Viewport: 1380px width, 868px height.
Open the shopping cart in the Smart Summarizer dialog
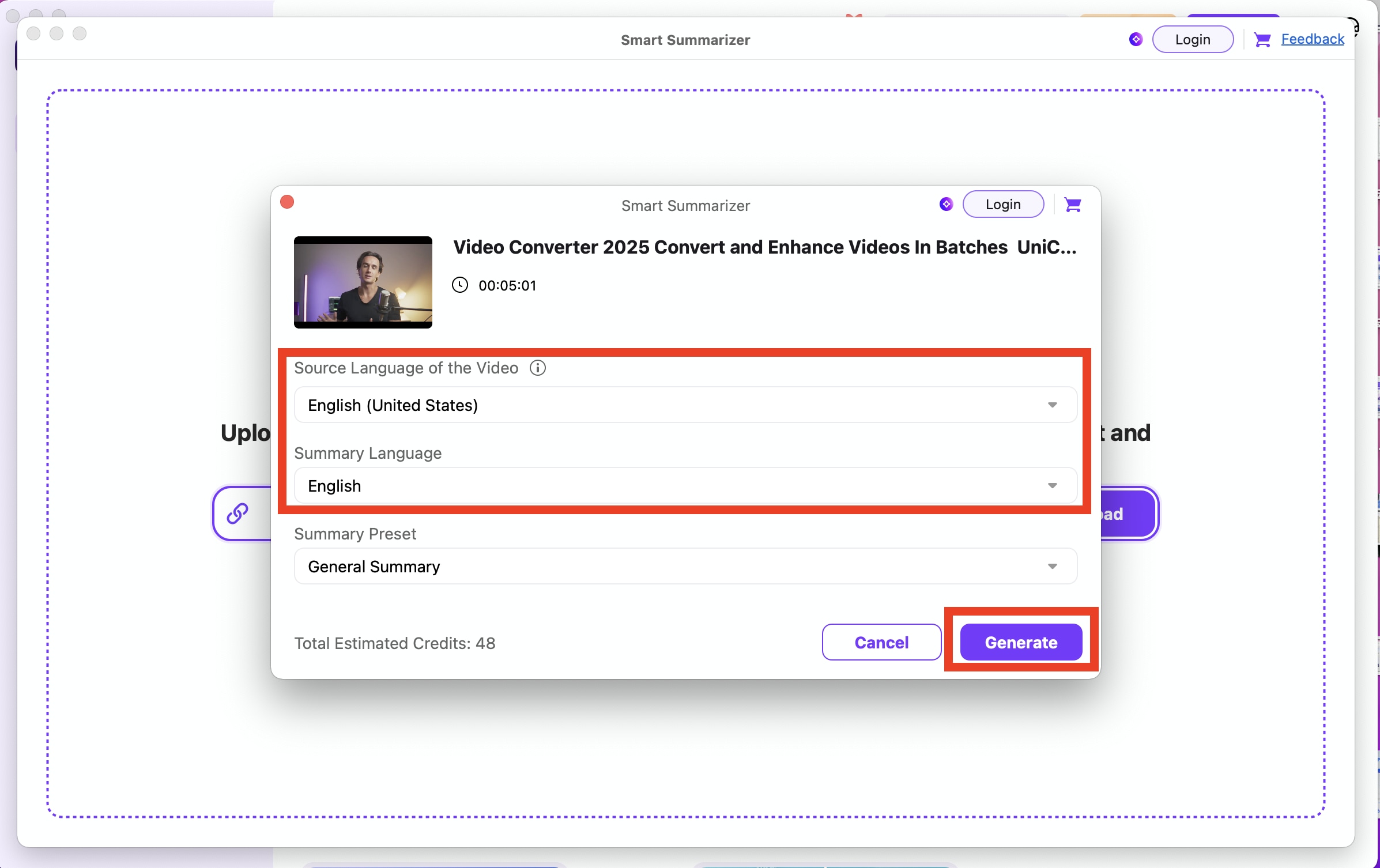[1072, 204]
